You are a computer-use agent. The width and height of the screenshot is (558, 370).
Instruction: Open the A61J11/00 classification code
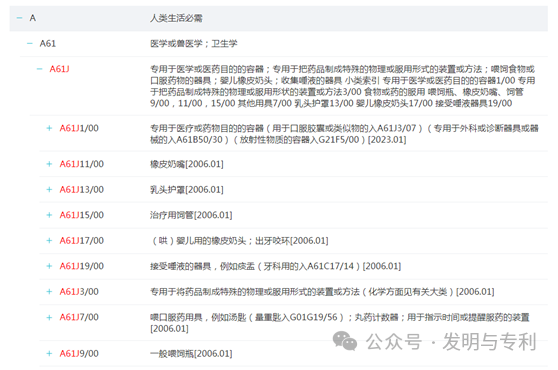tap(81, 164)
